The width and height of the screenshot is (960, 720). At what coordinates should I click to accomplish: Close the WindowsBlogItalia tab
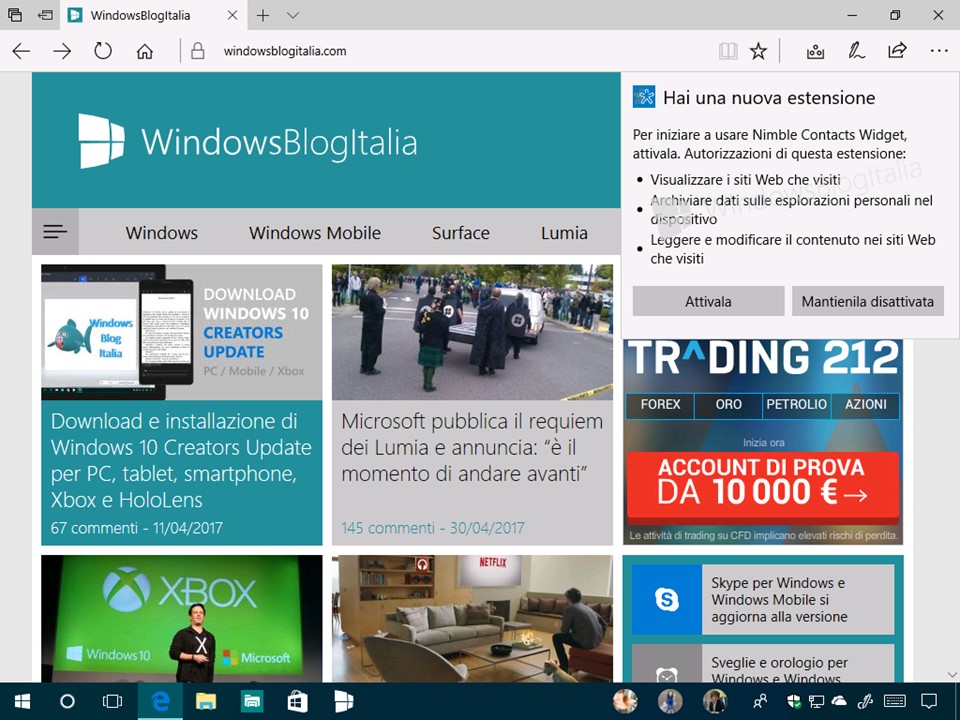tap(233, 15)
